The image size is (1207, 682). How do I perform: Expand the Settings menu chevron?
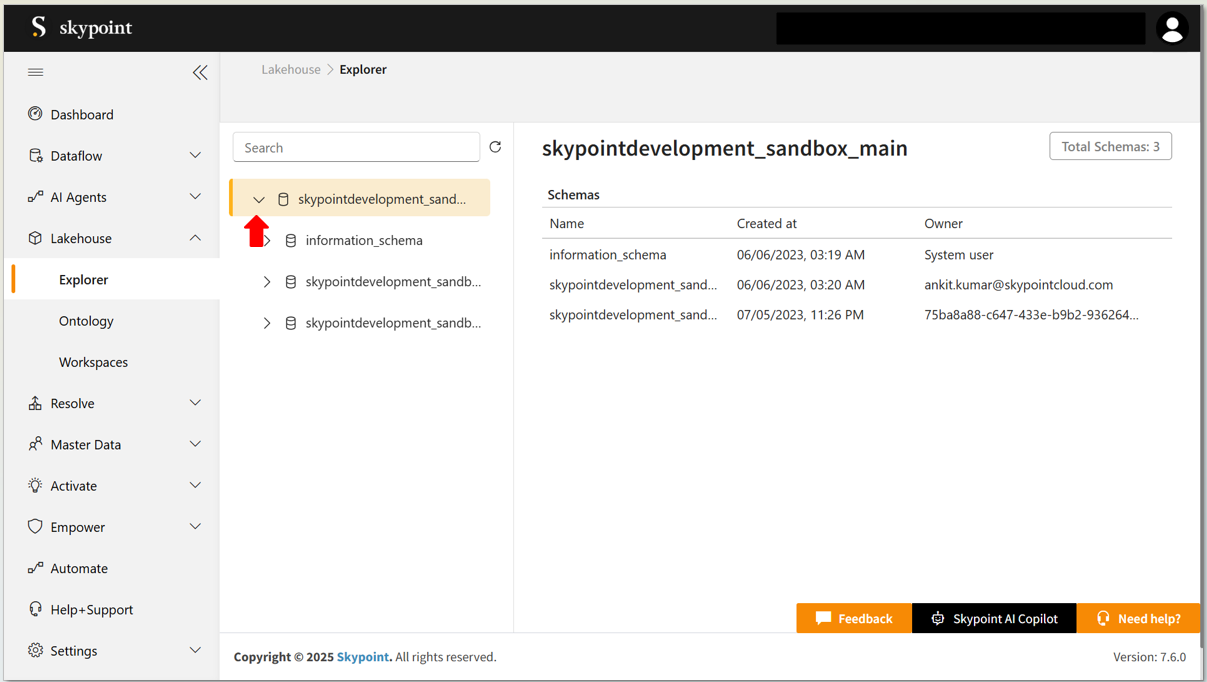point(195,650)
